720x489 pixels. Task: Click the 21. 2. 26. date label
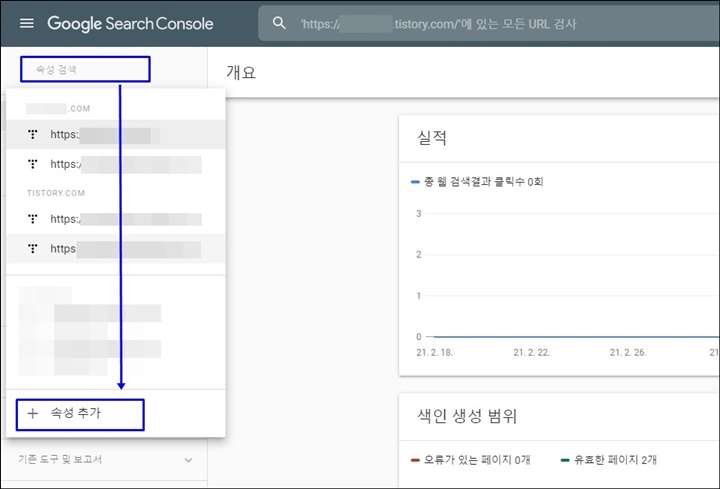click(628, 353)
